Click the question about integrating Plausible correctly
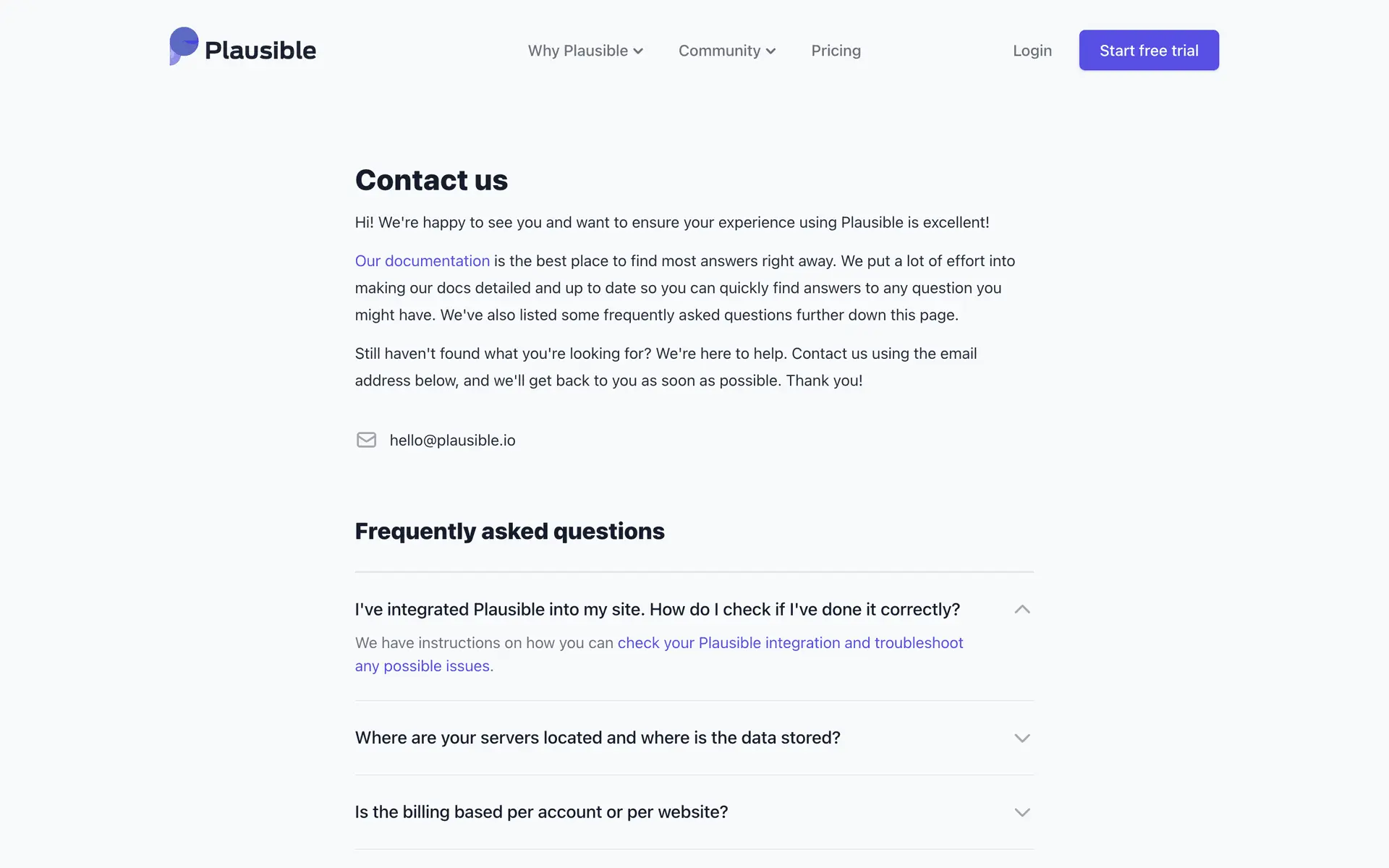The height and width of the screenshot is (868, 1389). [657, 610]
